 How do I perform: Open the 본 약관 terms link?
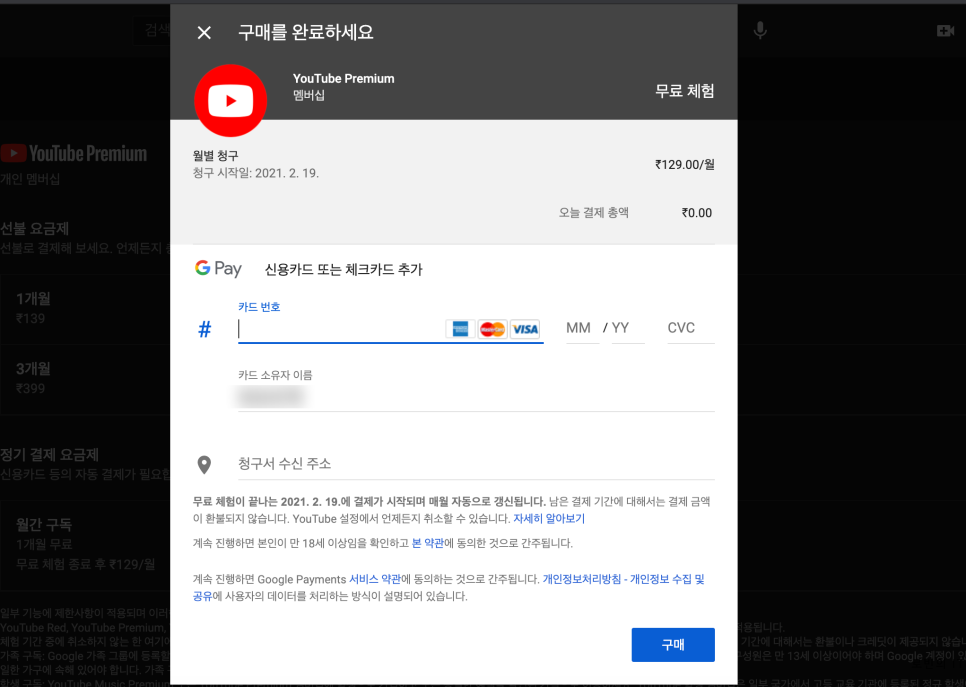click(x=428, y=543)
